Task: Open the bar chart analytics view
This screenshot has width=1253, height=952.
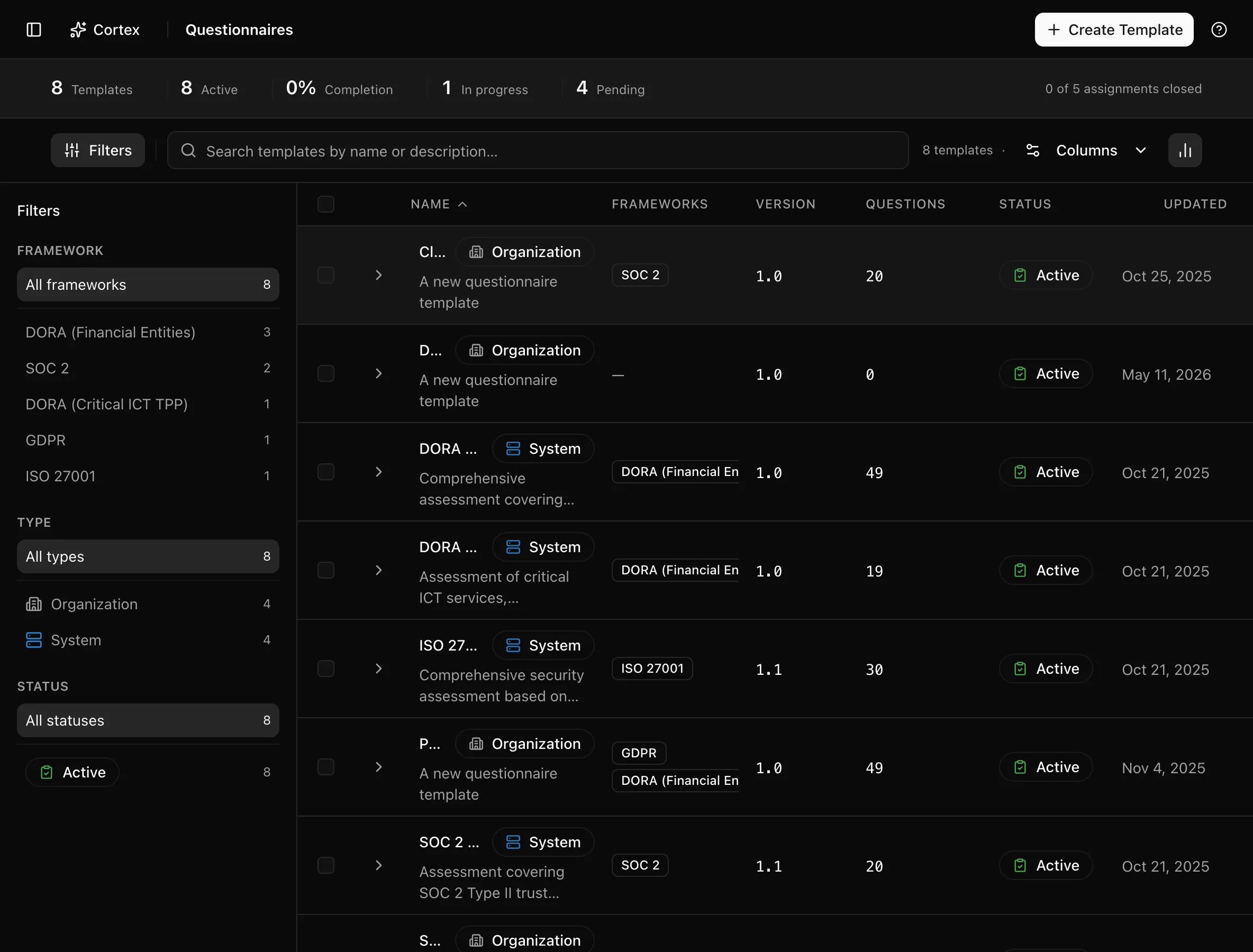Action: [1185, 150]
